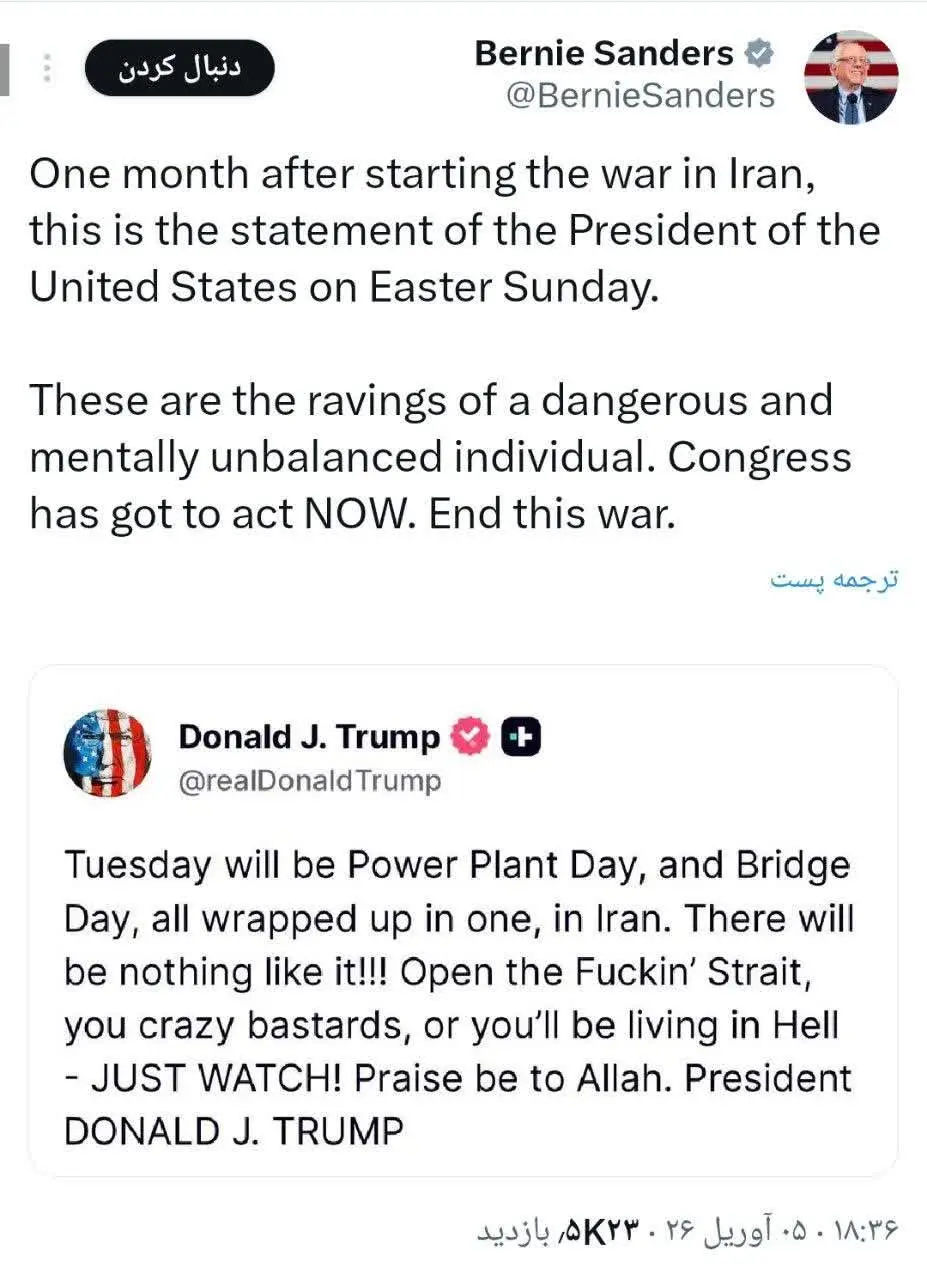The image size is (927, 1280).
Task: Open the Bernie Sanders display name
Action: coord(604,54)
